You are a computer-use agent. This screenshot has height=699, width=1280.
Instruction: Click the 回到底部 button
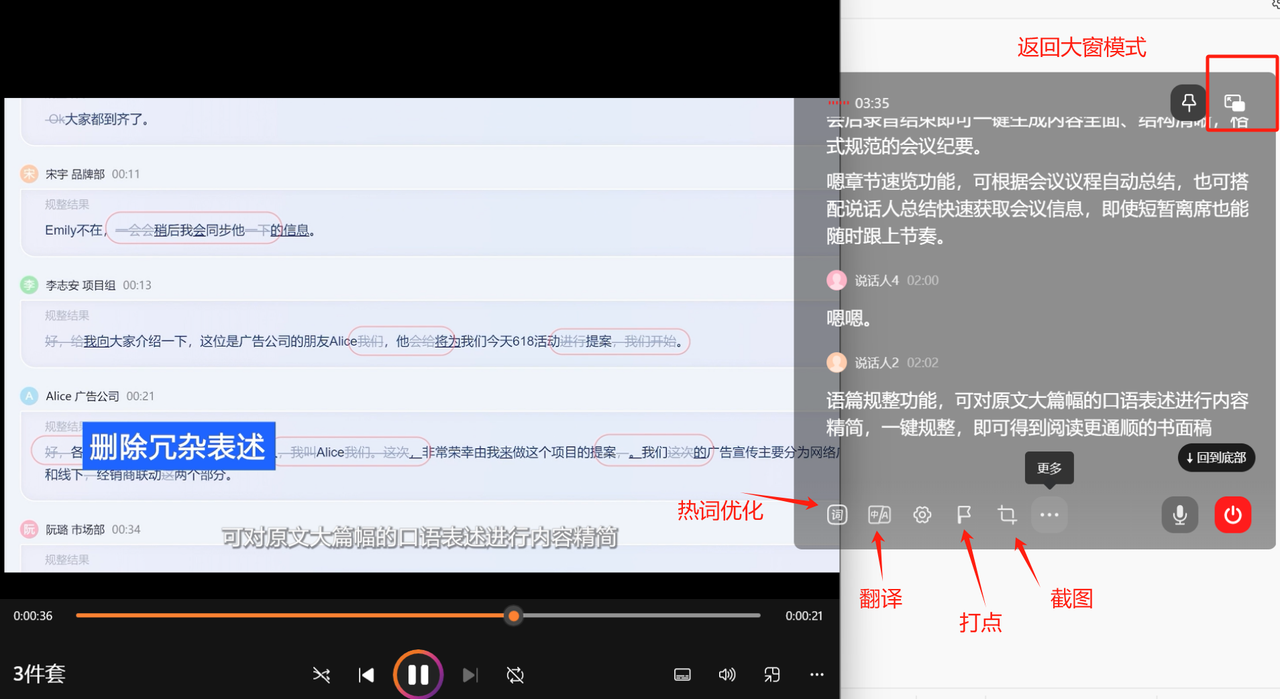click(1216, 458)
